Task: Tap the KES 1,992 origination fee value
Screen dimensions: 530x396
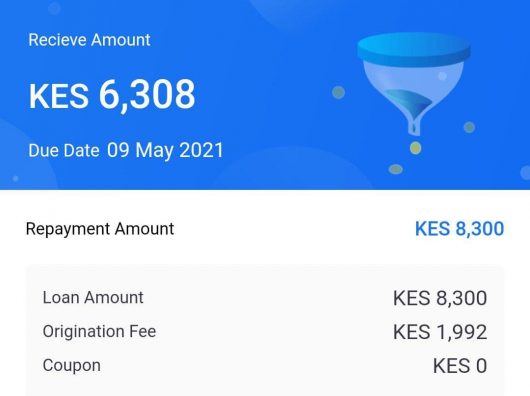Action: point(440,332)
